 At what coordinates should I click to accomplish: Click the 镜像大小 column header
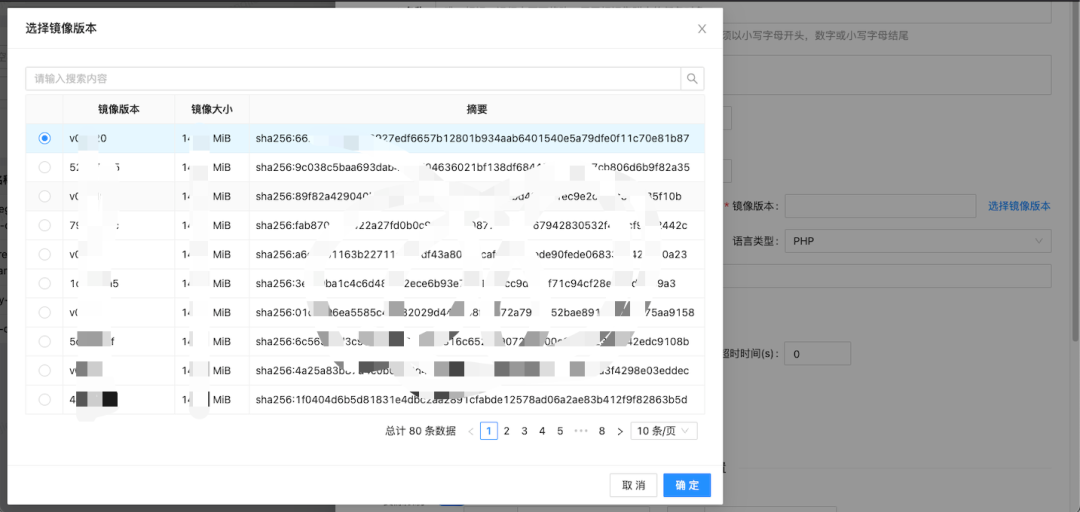point(212,110)
